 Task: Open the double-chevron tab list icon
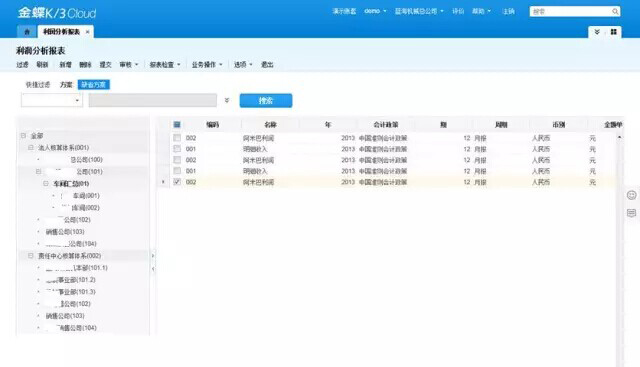tap(597, 32)
